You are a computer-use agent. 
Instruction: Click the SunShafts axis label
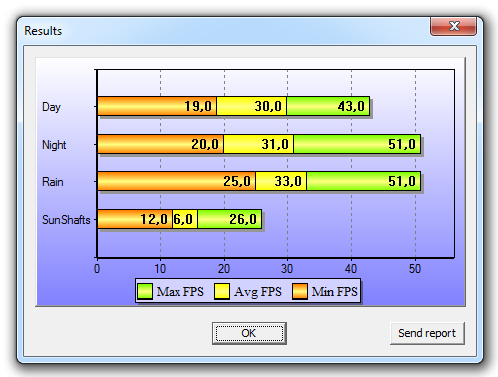(66, 220)
